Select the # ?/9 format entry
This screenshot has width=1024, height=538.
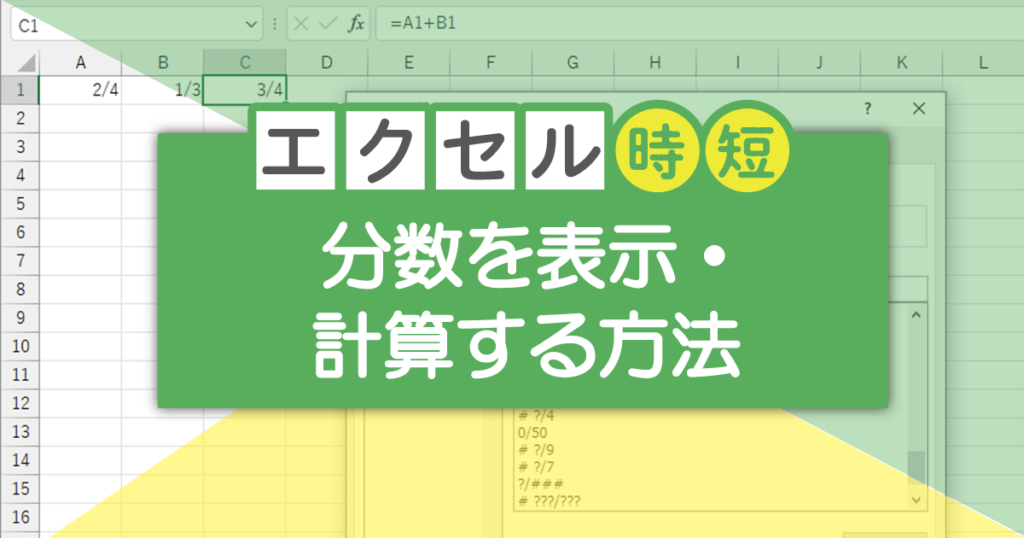click(536, 450)
